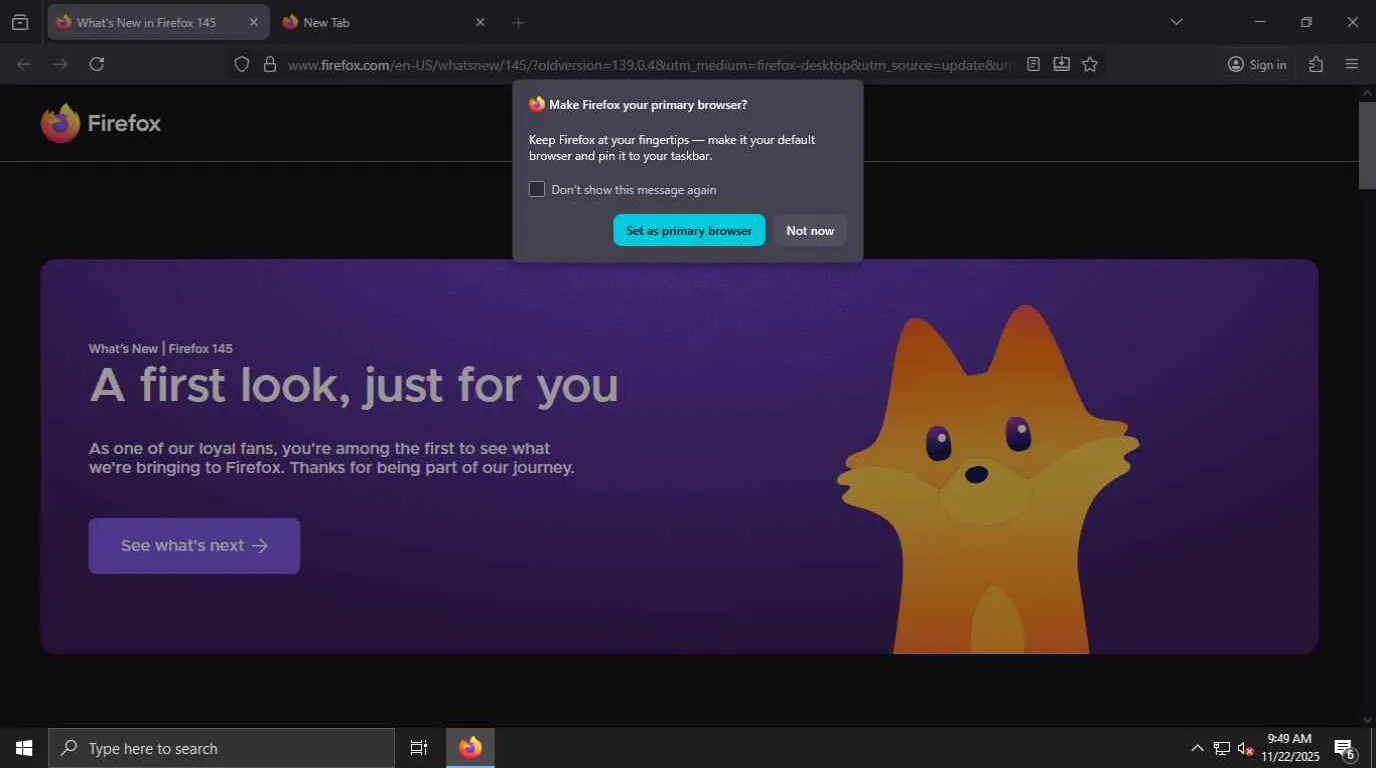This screenshot has height=768, width=1376.
Task: Restore down the Firefox window
Action: point(1306,22)
